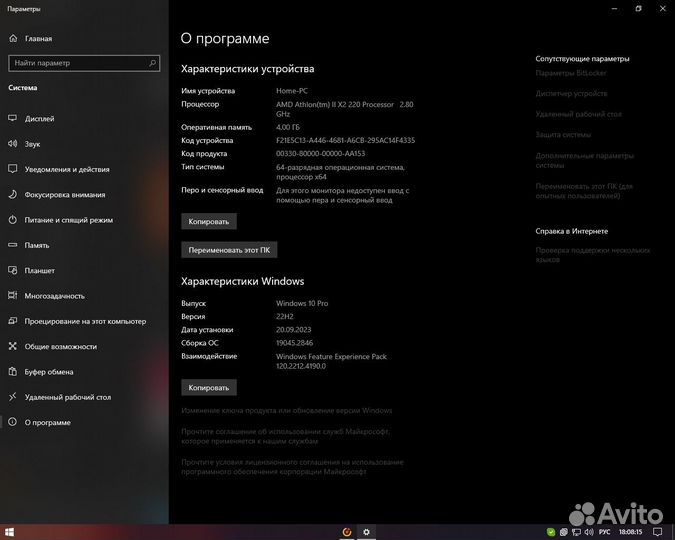Open Параметры BitLocker link
The width and height of the screenshot is (675, 540).
point(571,73)
